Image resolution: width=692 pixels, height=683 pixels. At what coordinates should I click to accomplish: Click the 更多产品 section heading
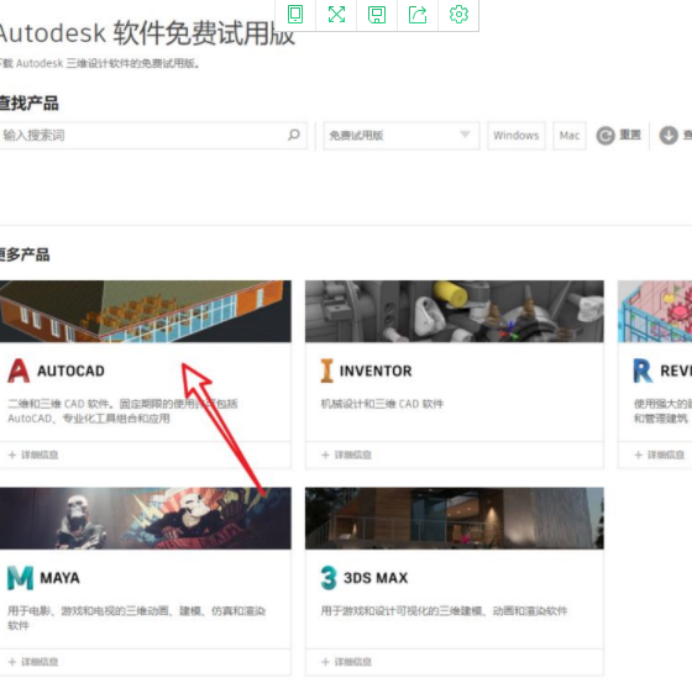24,255
